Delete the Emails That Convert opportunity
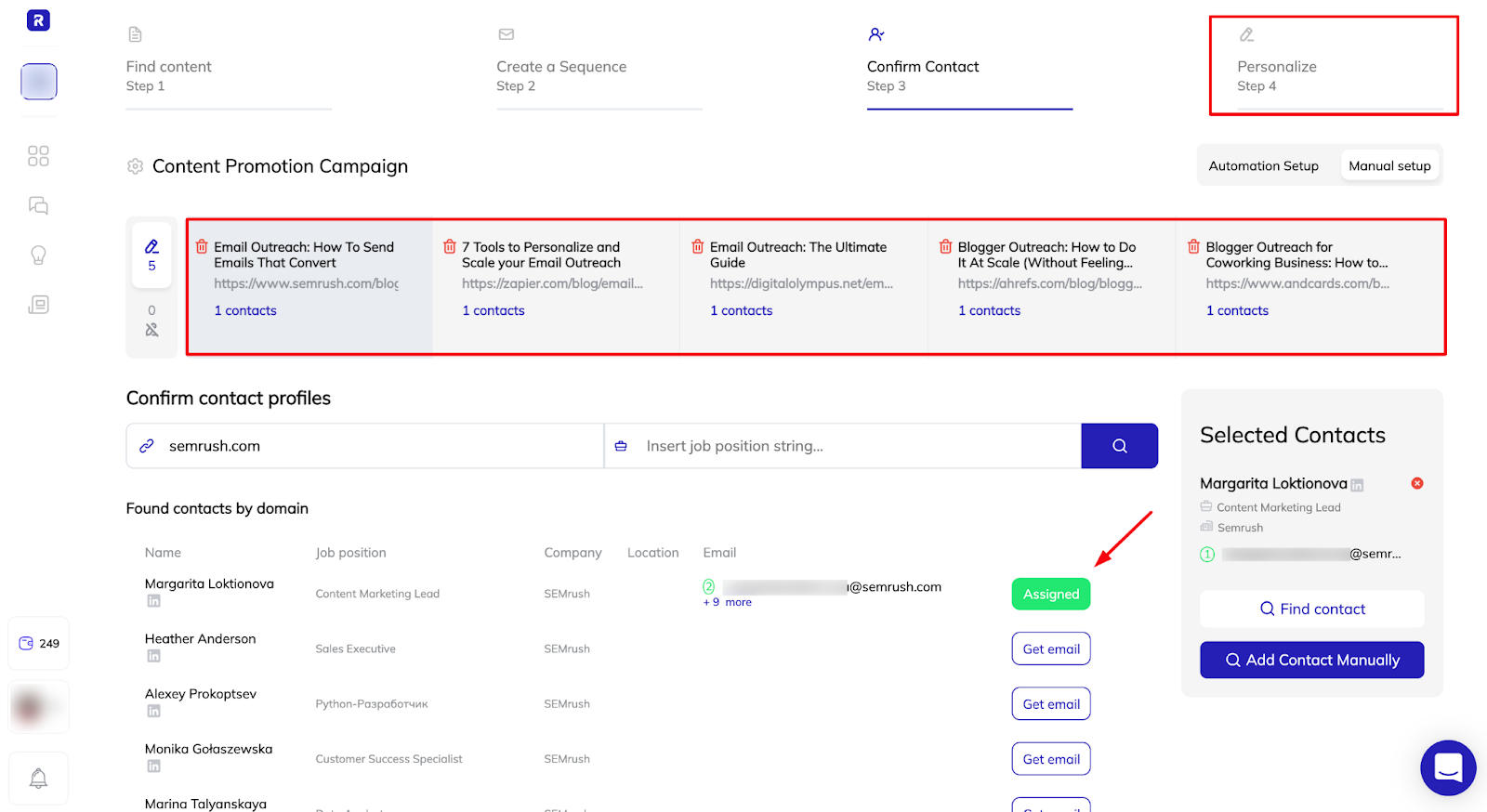The image size is (1487, 812). tap(202, 246)
